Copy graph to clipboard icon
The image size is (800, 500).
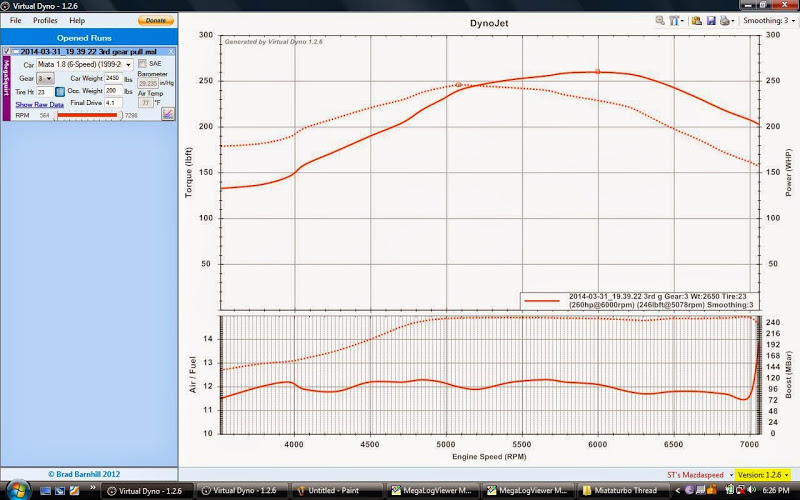point(697,20)
